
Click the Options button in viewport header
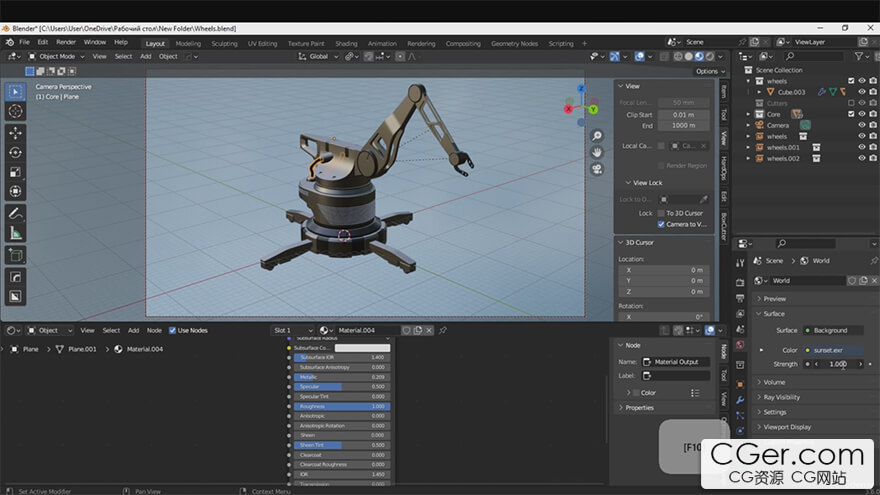[x=707, y=71]
